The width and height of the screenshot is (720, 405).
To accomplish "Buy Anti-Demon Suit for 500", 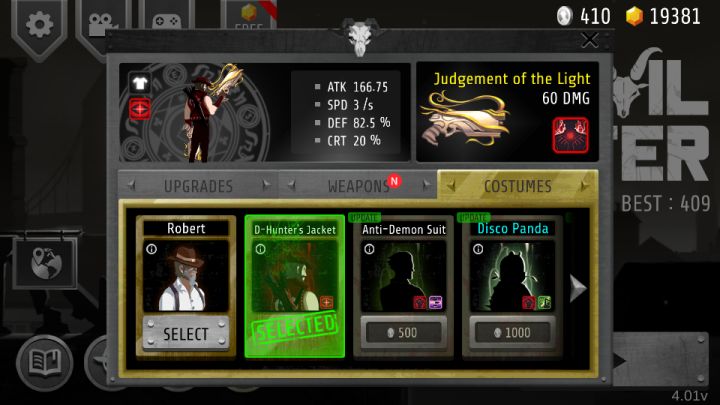I will point(403,332).
